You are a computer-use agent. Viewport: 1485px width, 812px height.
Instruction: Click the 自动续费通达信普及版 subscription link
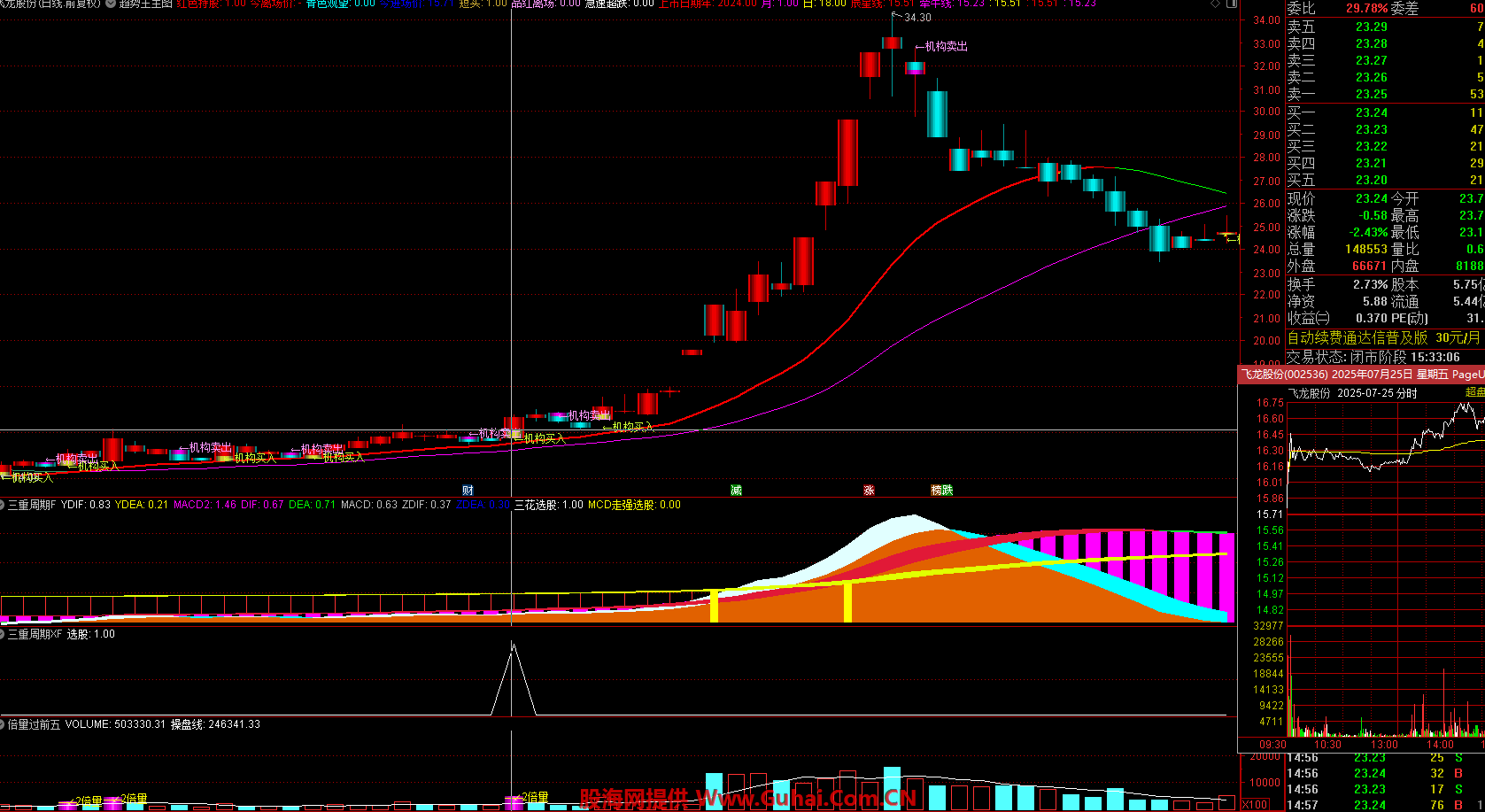pyautogui.click(x=1357, y=337)
